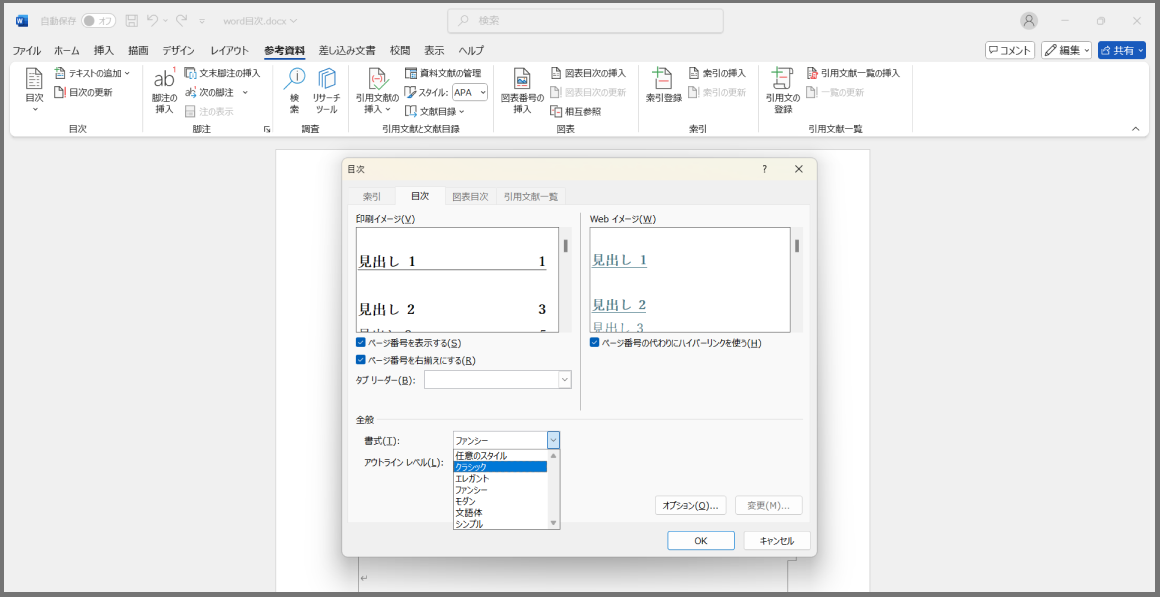Open the 脚注 group dialog launcher
Screen dimensions: 1160x597
(267, 129)
